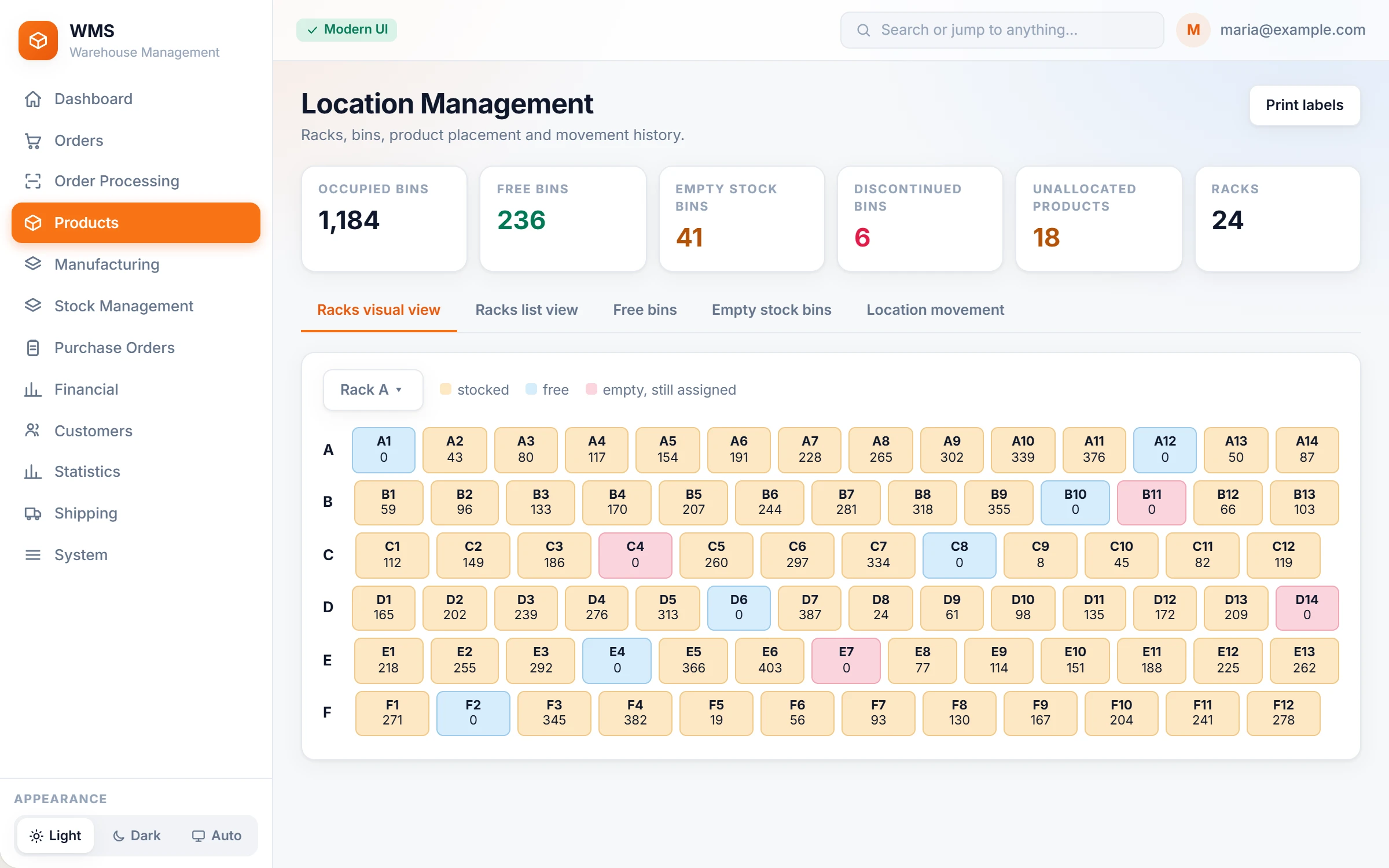Viewport: 1389px width, 868px height.
Task: Select bin A12
Action: click(1165, 450)
